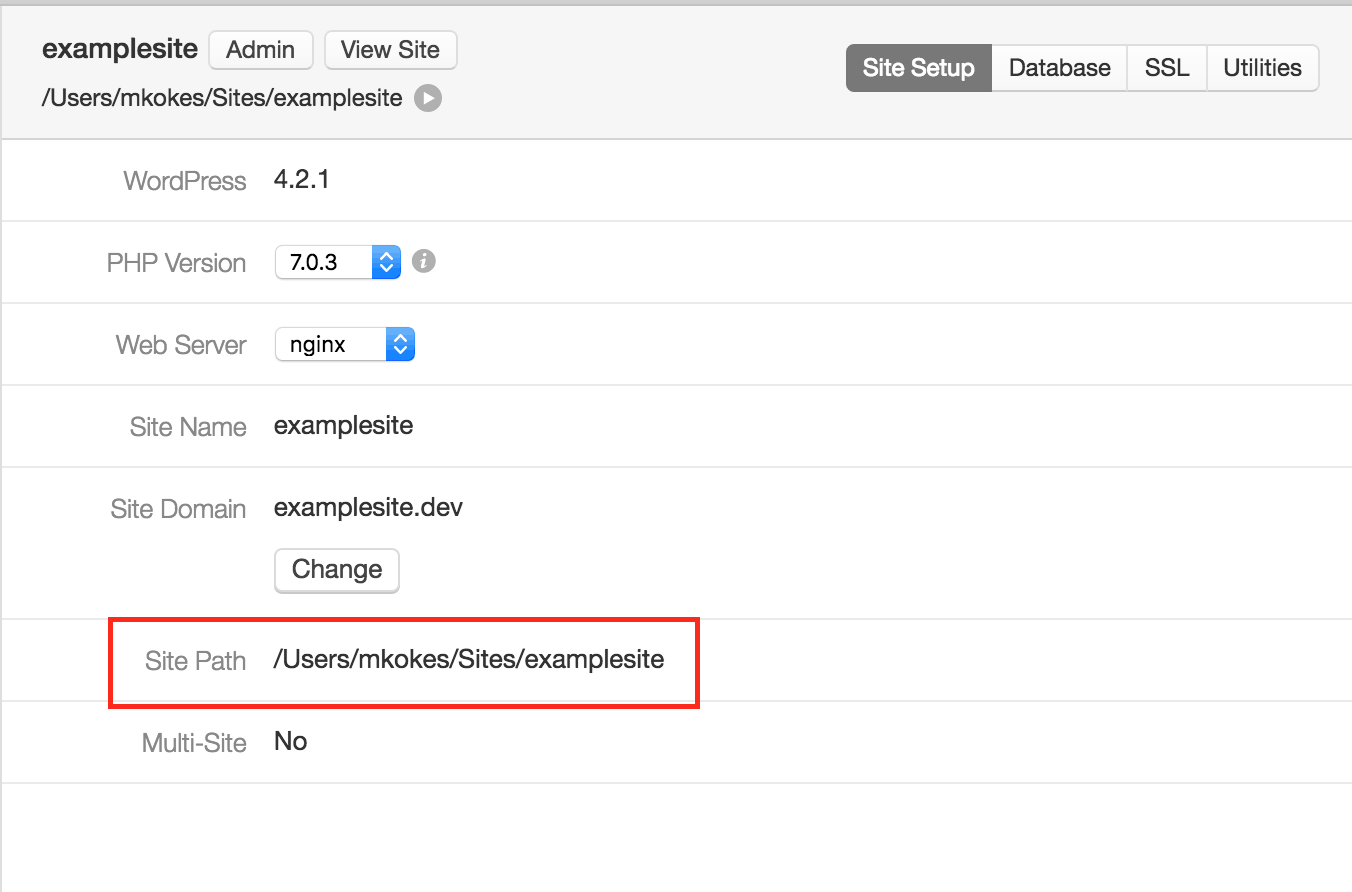Open the Web Server nginx dropdown
Image resolution: width=1352 pixels, height=892 pixels.
[x=345, y=345]
